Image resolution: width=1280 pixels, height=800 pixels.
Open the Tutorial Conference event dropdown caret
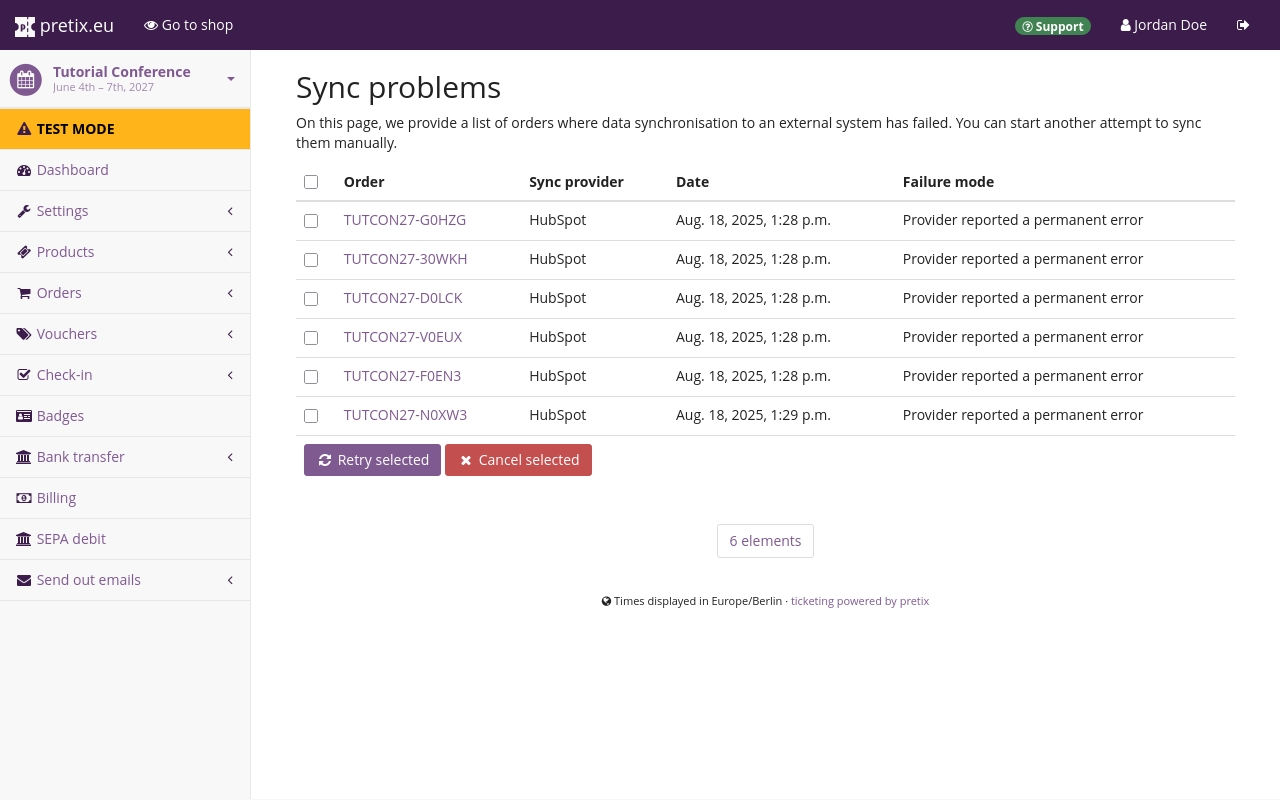point(231,79)
